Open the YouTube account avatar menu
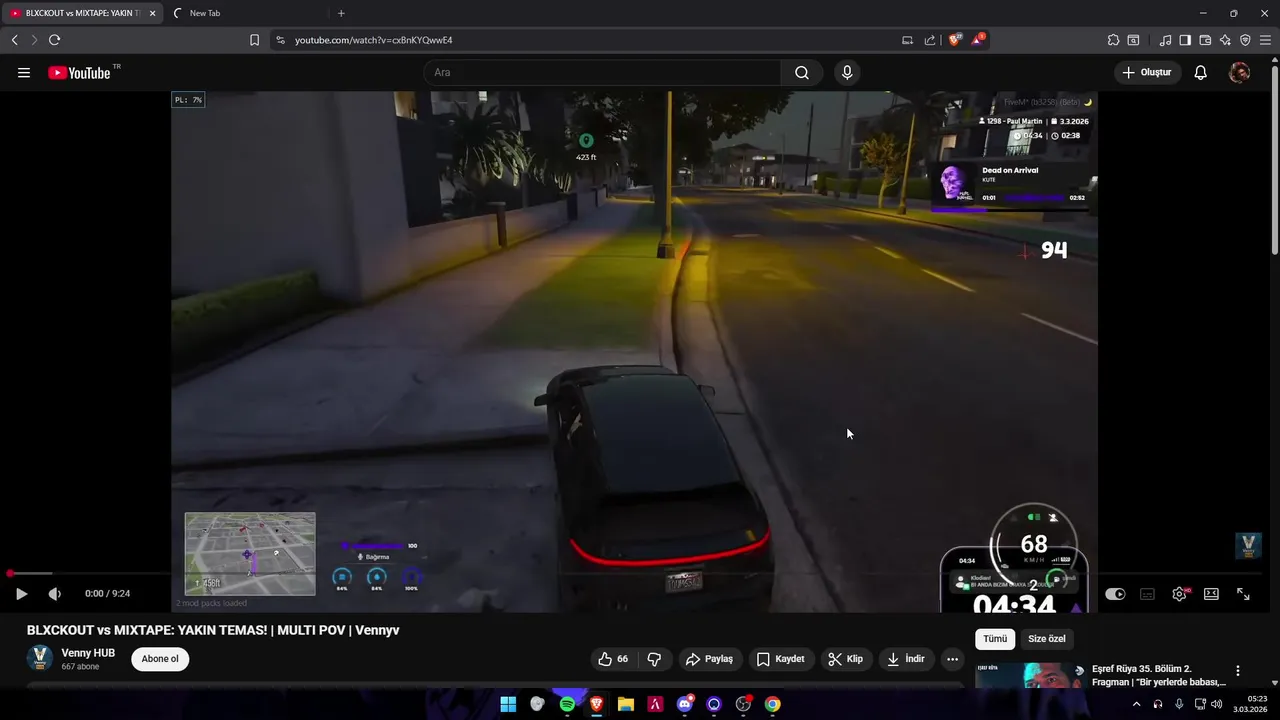 tap(1239, 72)
